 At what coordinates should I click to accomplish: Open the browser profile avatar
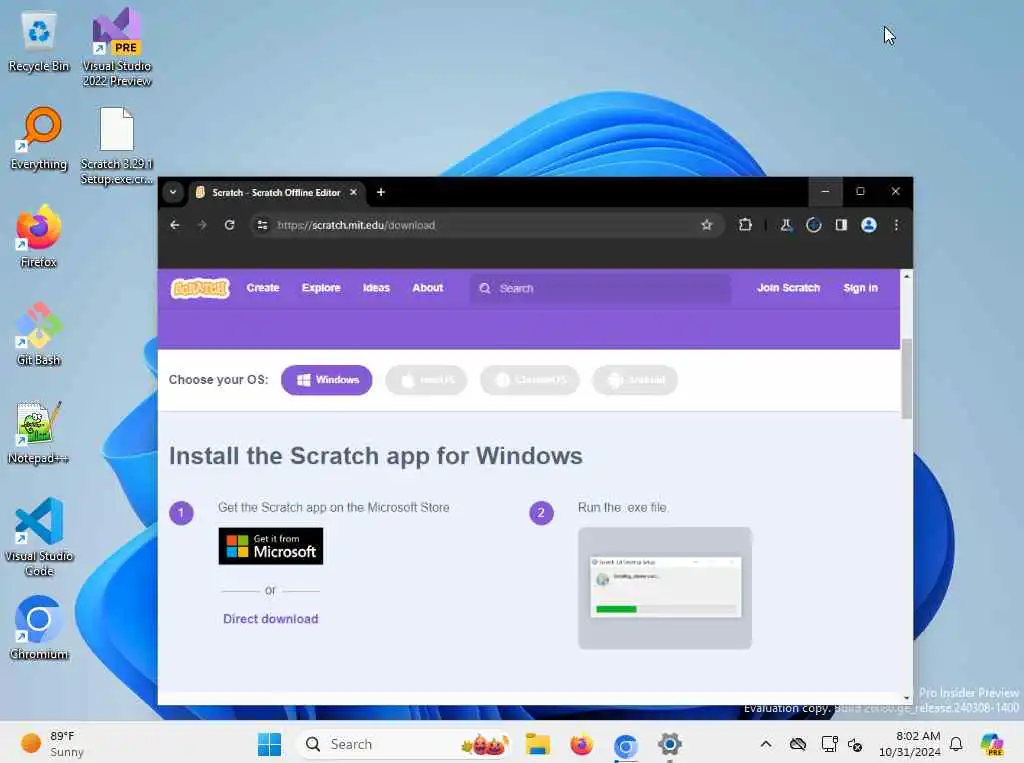[869, 225]
